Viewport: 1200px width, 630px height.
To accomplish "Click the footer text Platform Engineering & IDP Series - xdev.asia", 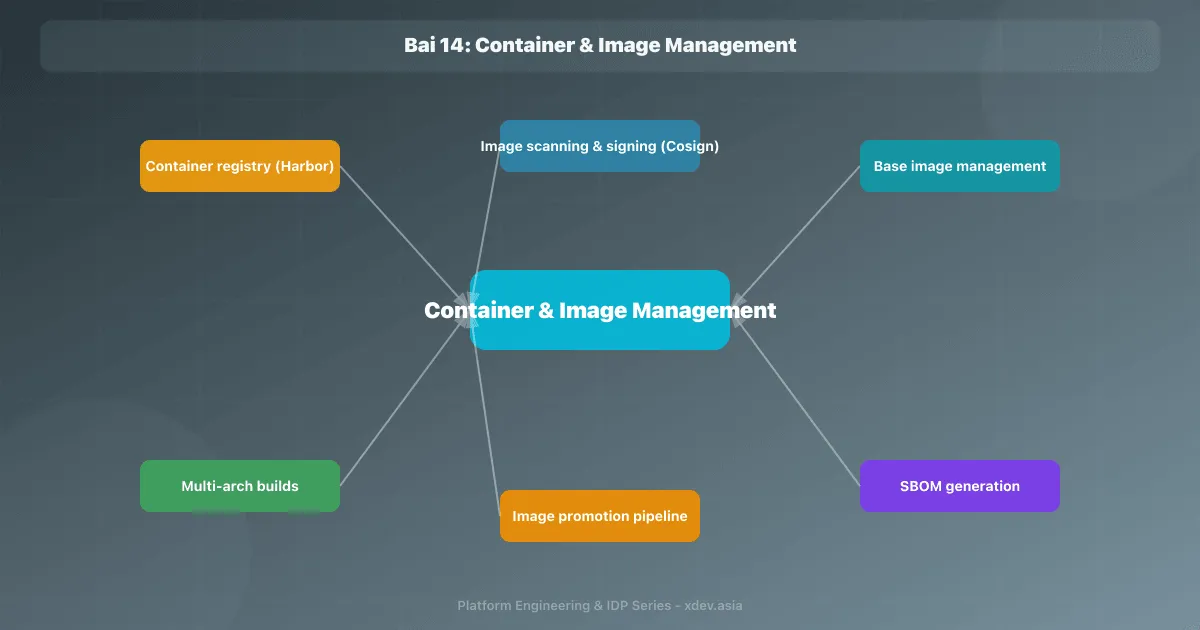I will pyautogui.click(x=600, y=605).
